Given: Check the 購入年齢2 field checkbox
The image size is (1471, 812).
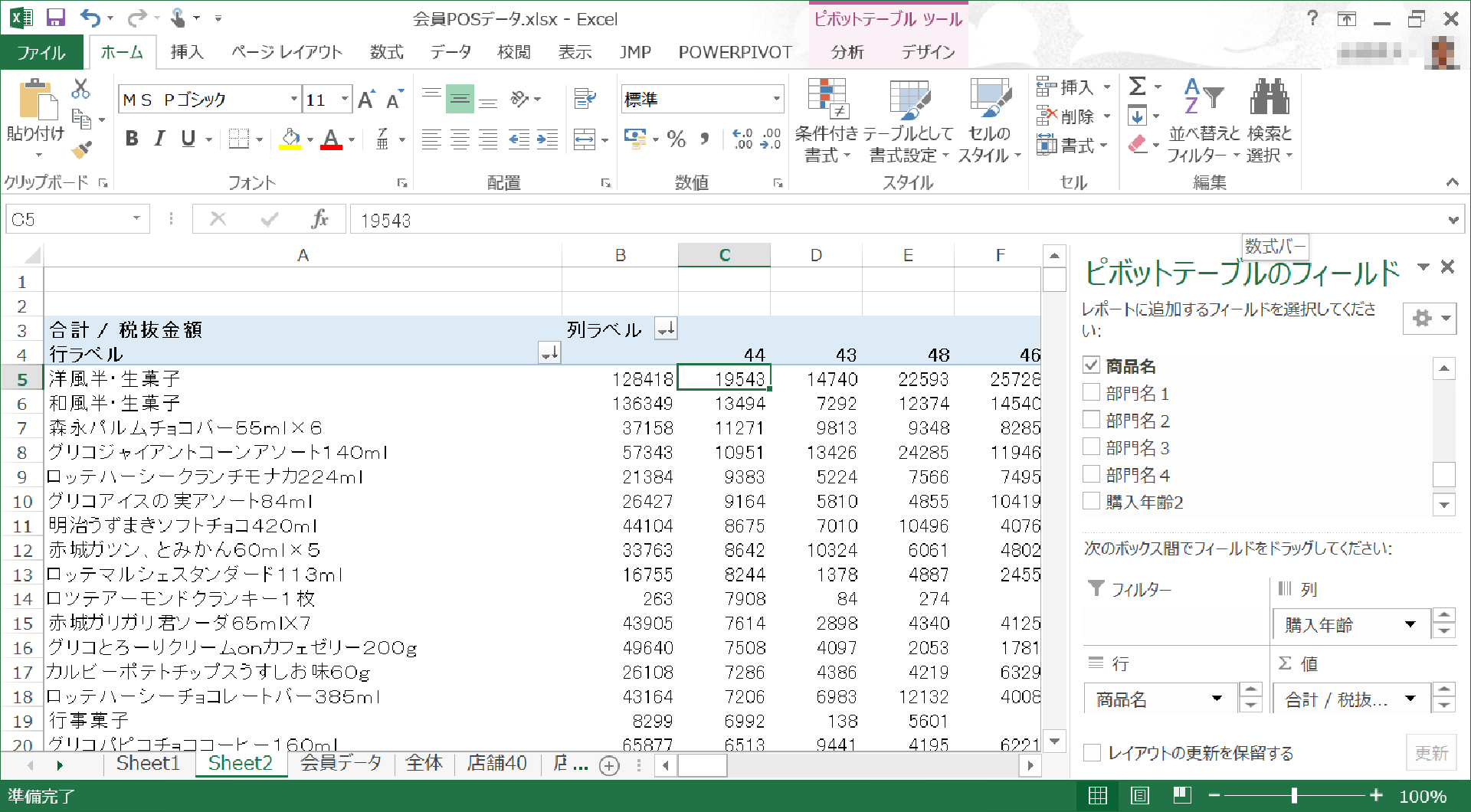Looking at the screenshot, I should point(1092,501).
